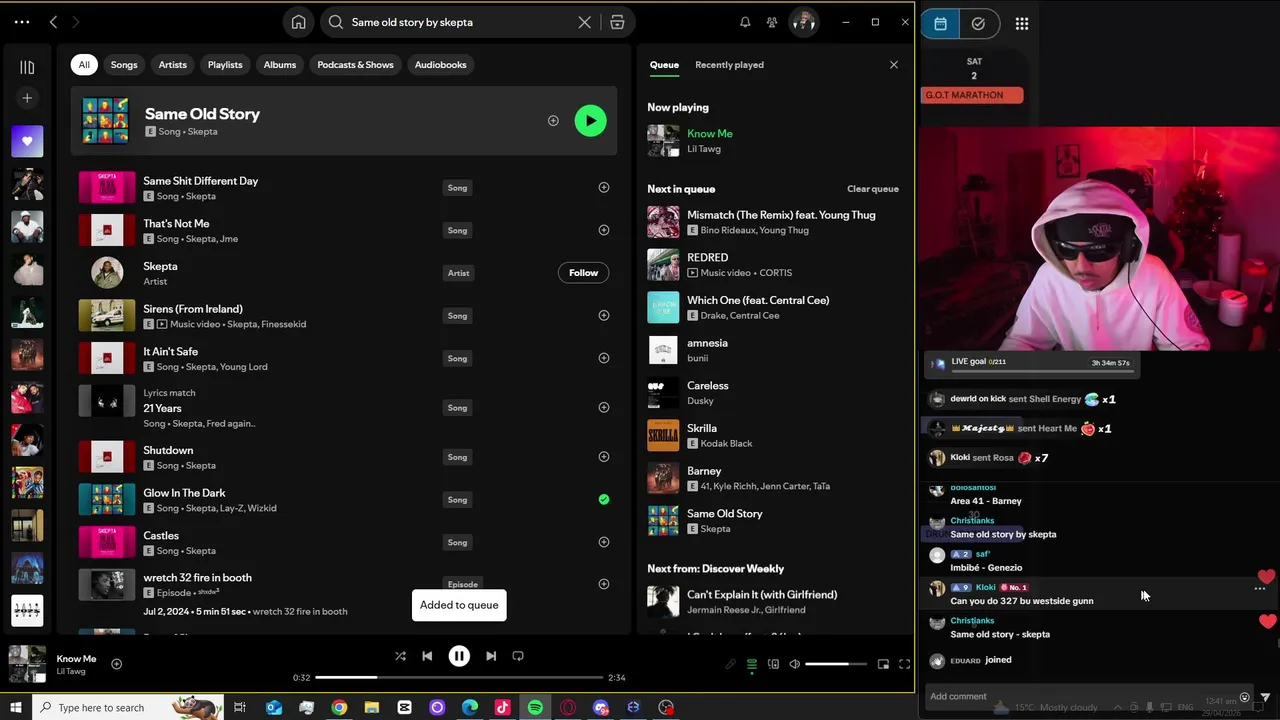Select Same Old Story in queue
Viewport: 1280px width, 720px height.
coord(773,521)
